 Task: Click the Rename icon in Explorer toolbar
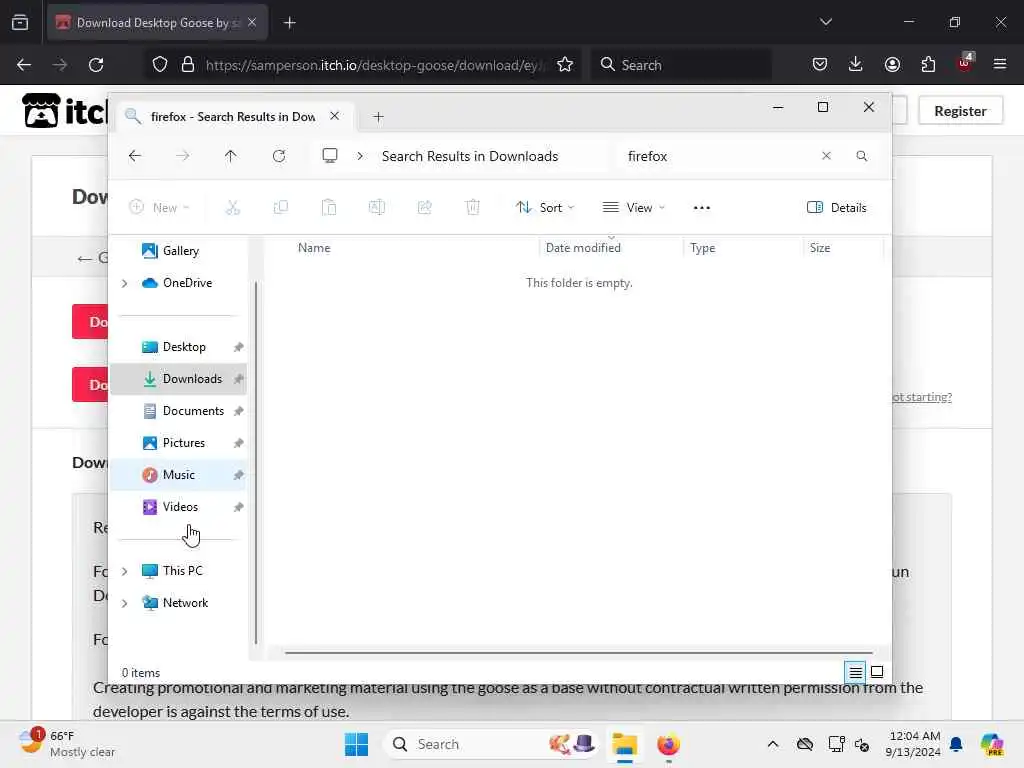point(377,208)
